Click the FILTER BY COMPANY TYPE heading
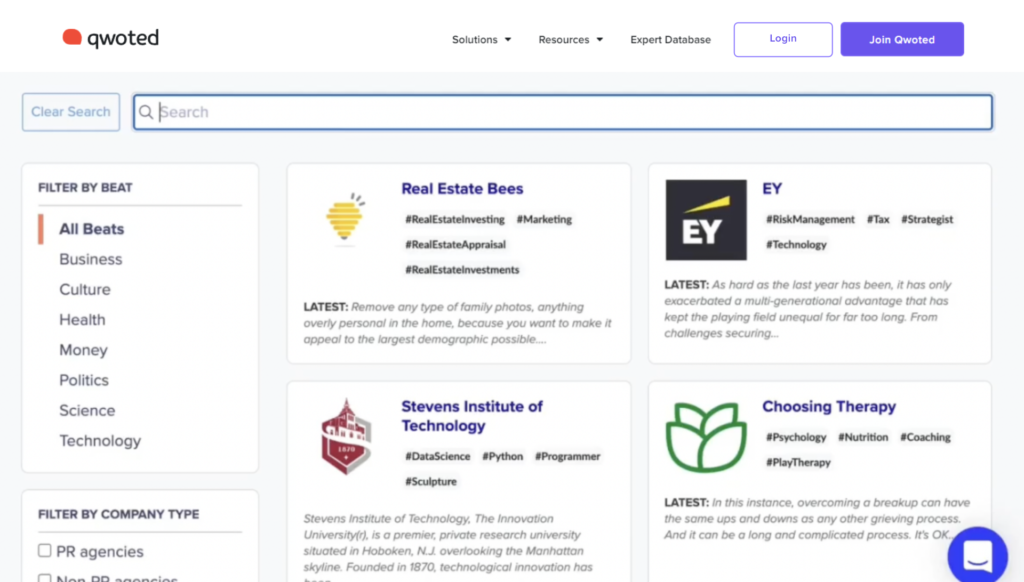 pos(118,515)
